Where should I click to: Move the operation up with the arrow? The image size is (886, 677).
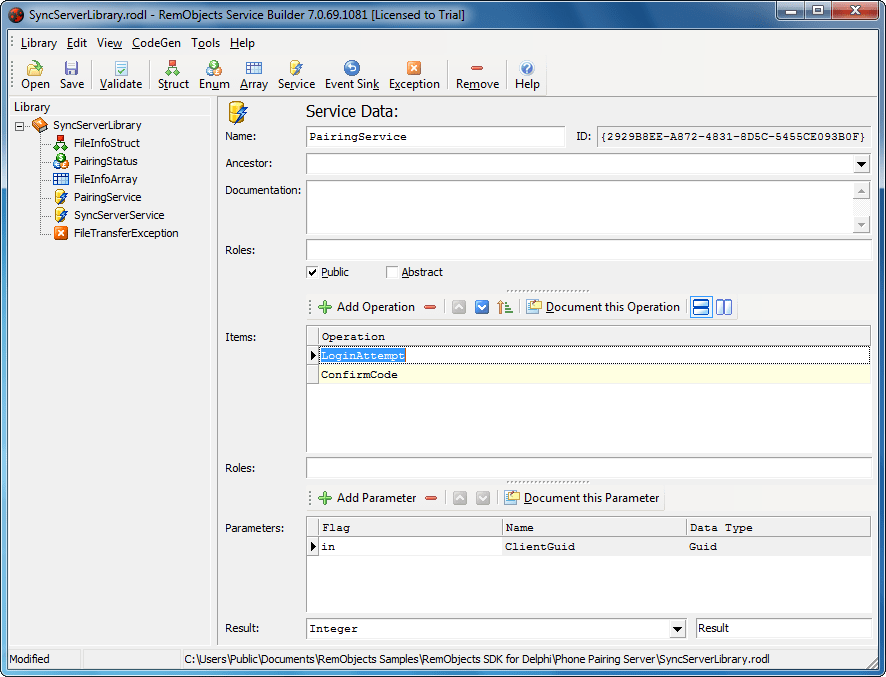coord(459,307)
